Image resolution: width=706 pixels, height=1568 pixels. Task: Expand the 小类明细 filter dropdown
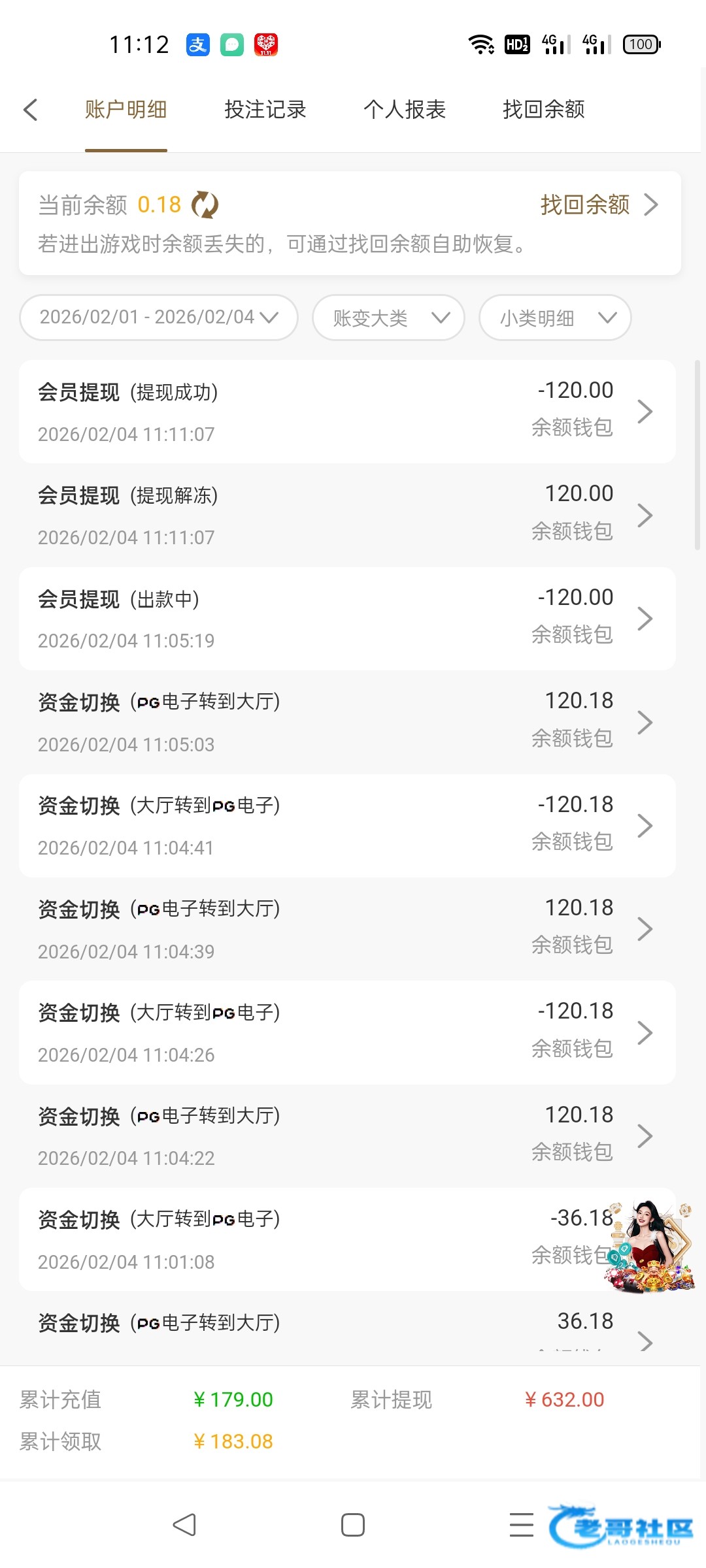pyautogui.click(x=555, y=318)
